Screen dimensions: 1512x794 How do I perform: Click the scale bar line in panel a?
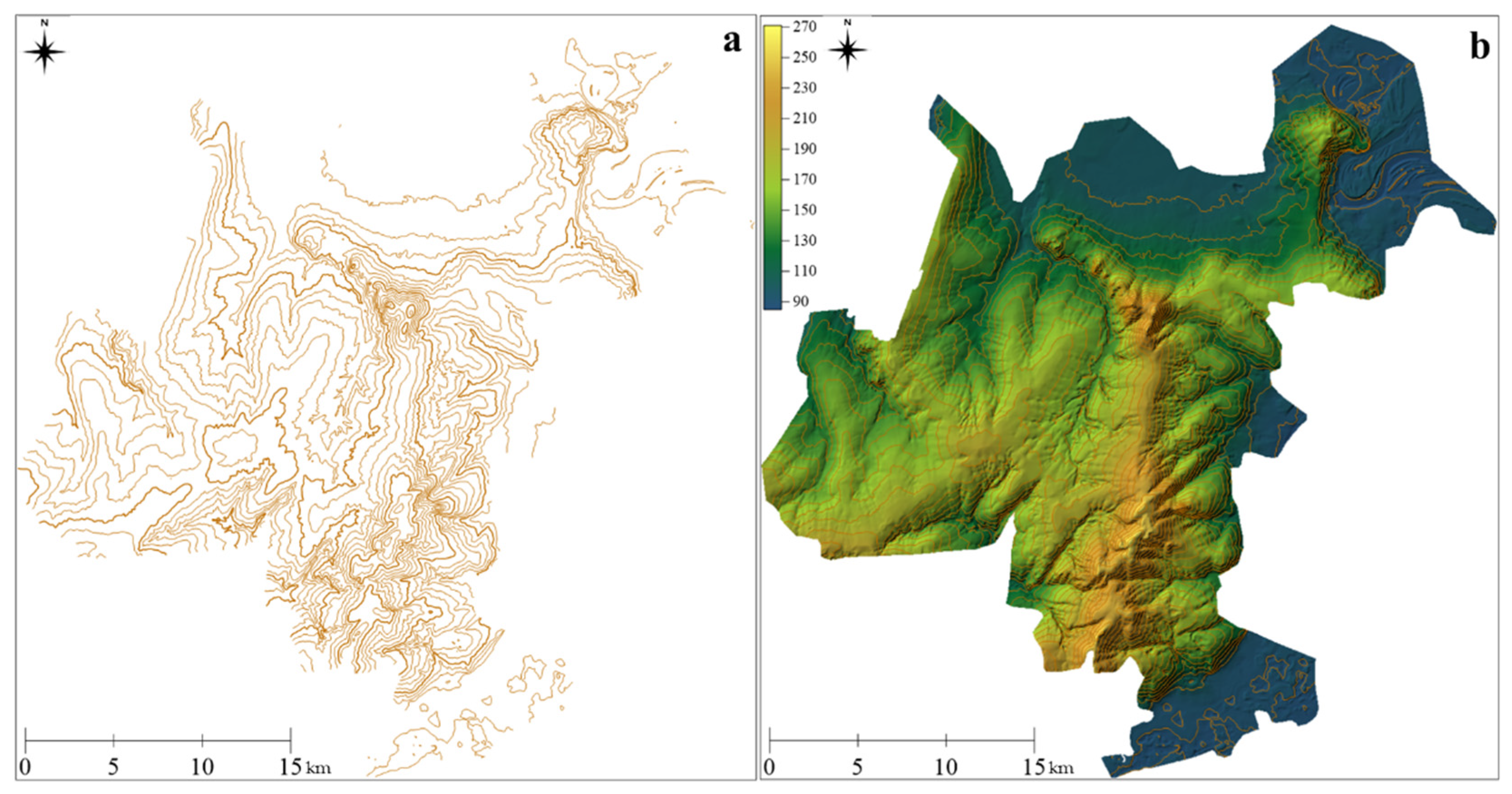click(158, 741)
